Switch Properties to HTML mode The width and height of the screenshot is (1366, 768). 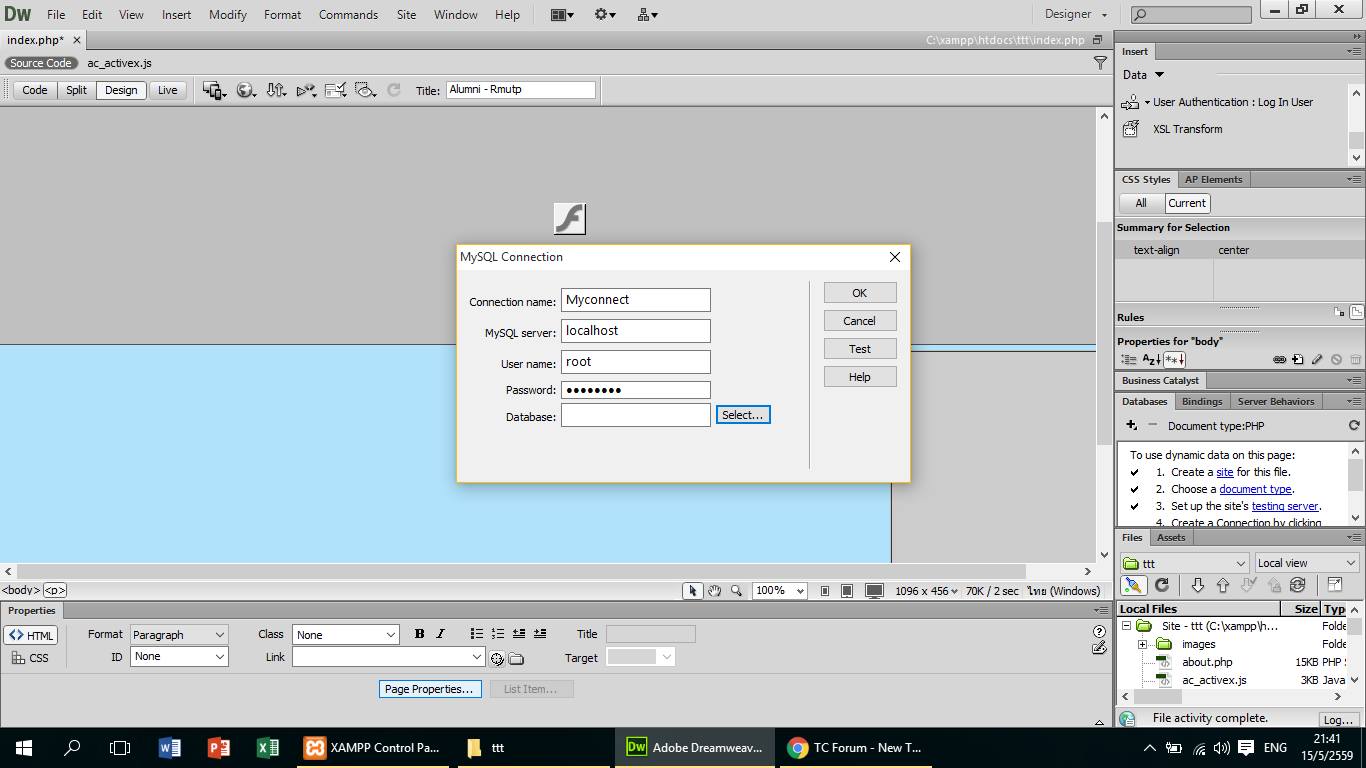click(x=31, y=635)
